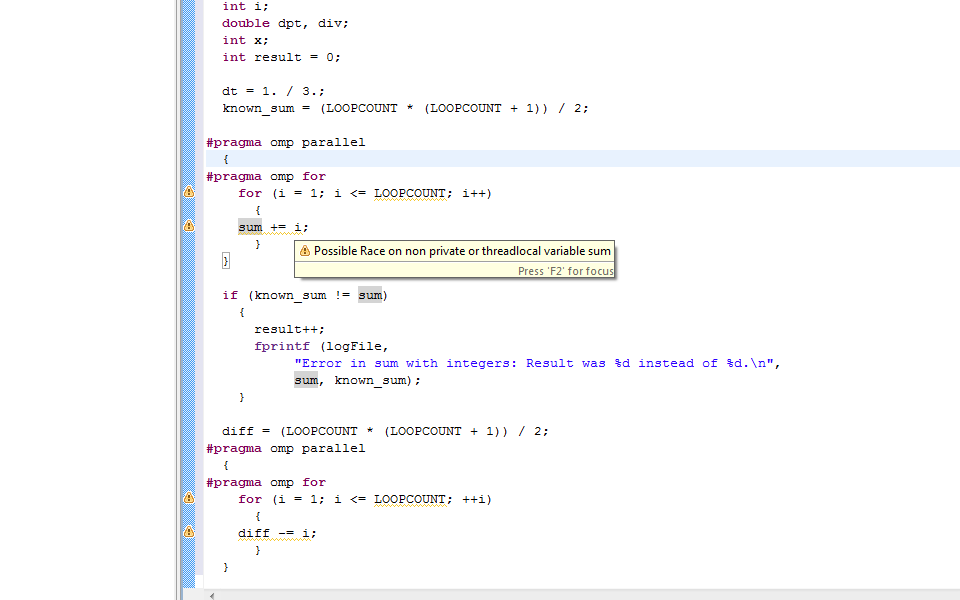Click the 'sum, known_sum);' argument line
This screenshot has width=960, height=600.
(x=358, y=381)
